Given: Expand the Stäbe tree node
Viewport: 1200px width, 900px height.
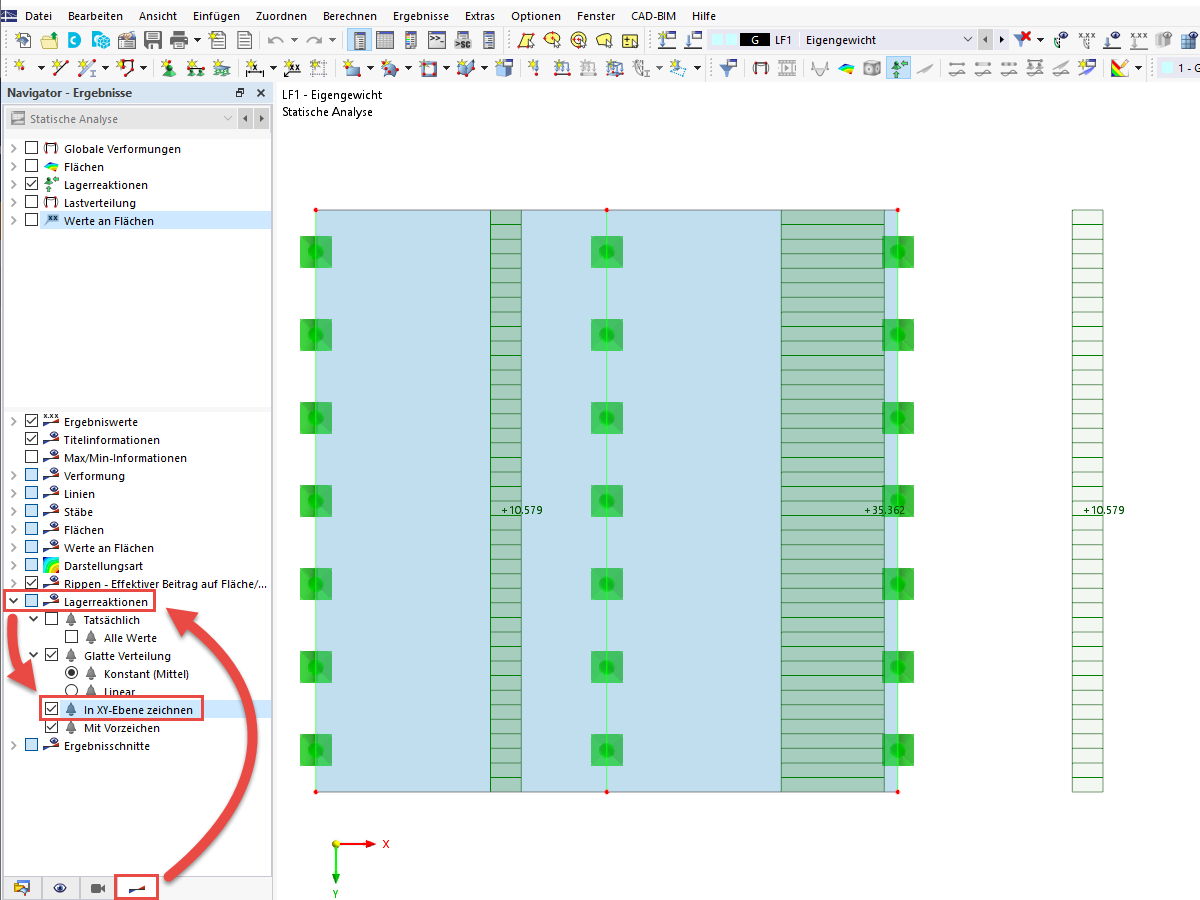Looking at the screenshot, I should 13,511.
